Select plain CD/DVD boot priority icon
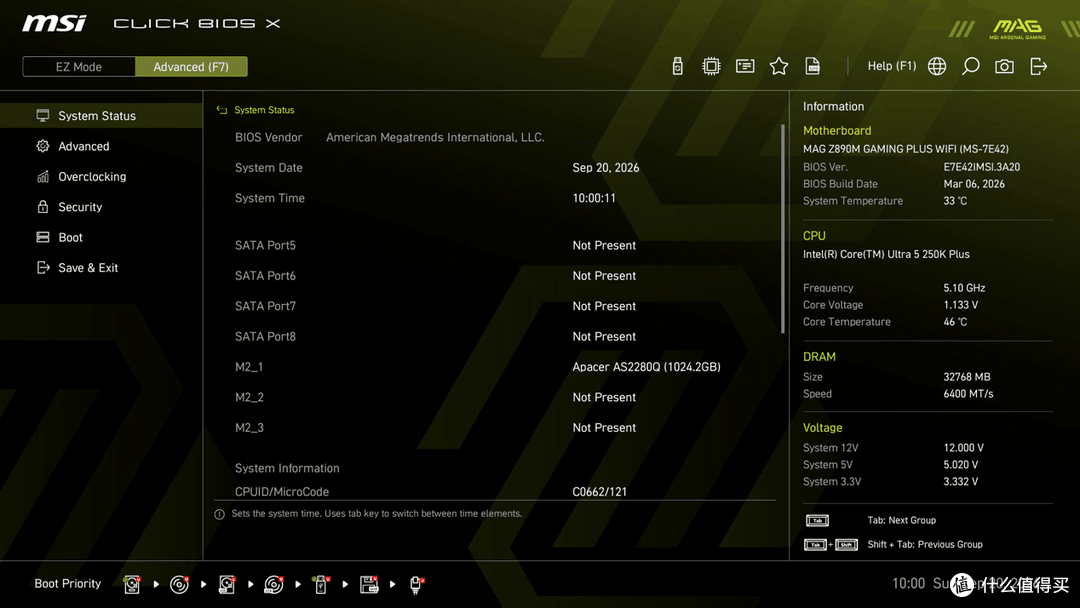 coord(179,584)
